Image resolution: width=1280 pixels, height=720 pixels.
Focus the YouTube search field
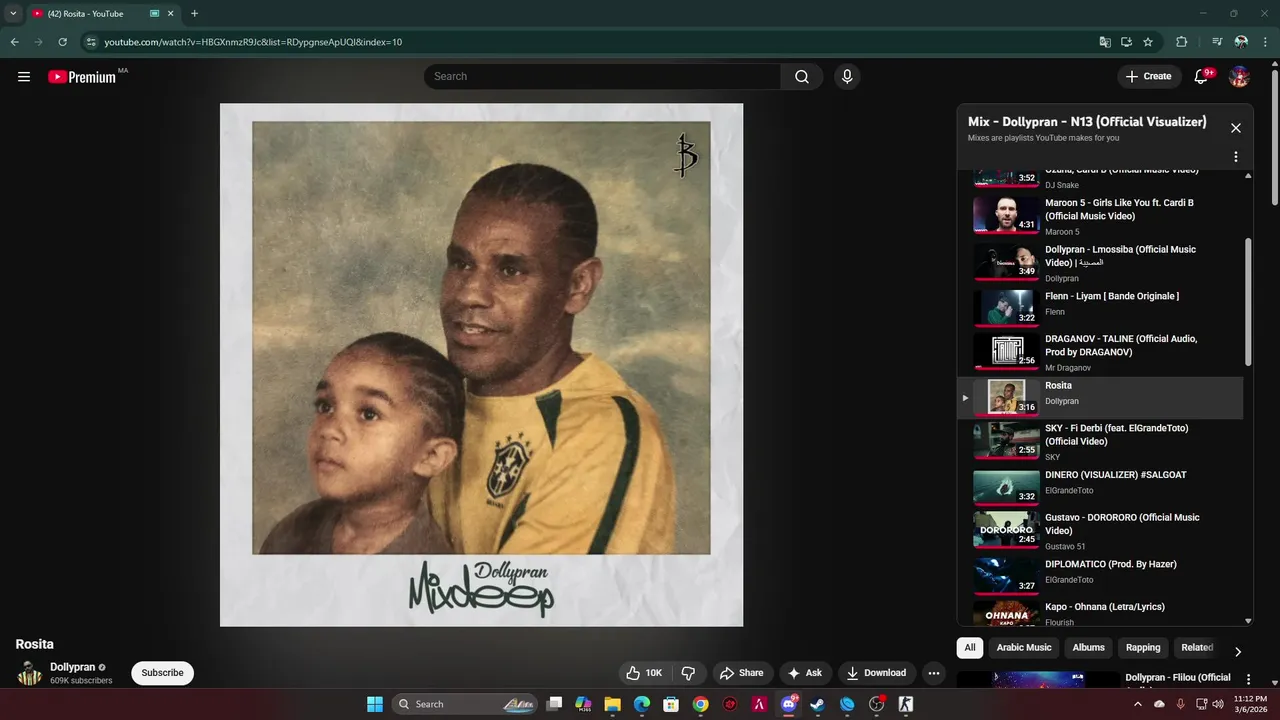pos(603,76)
